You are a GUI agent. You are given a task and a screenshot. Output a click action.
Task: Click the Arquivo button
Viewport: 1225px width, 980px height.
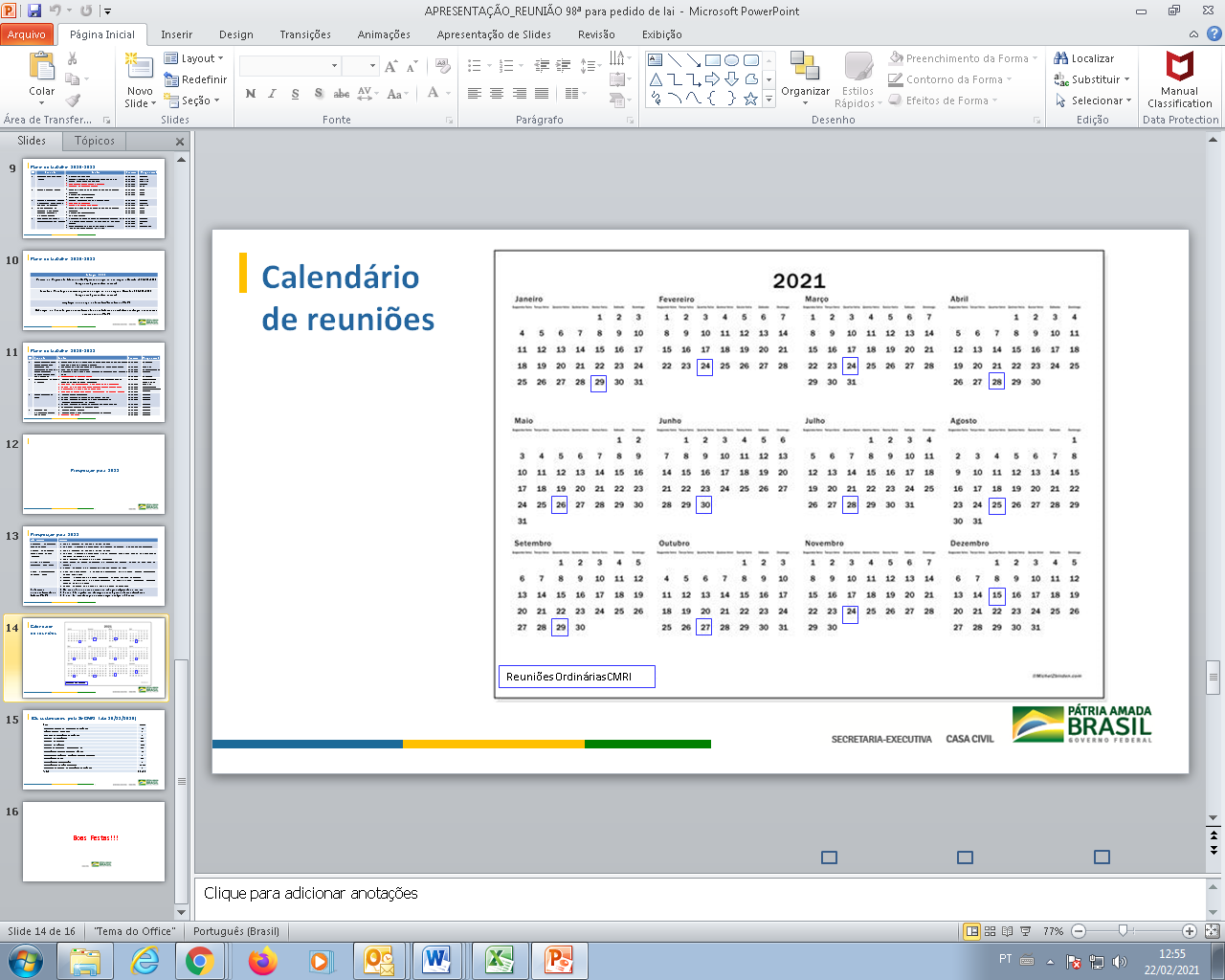tap(27, 34)
